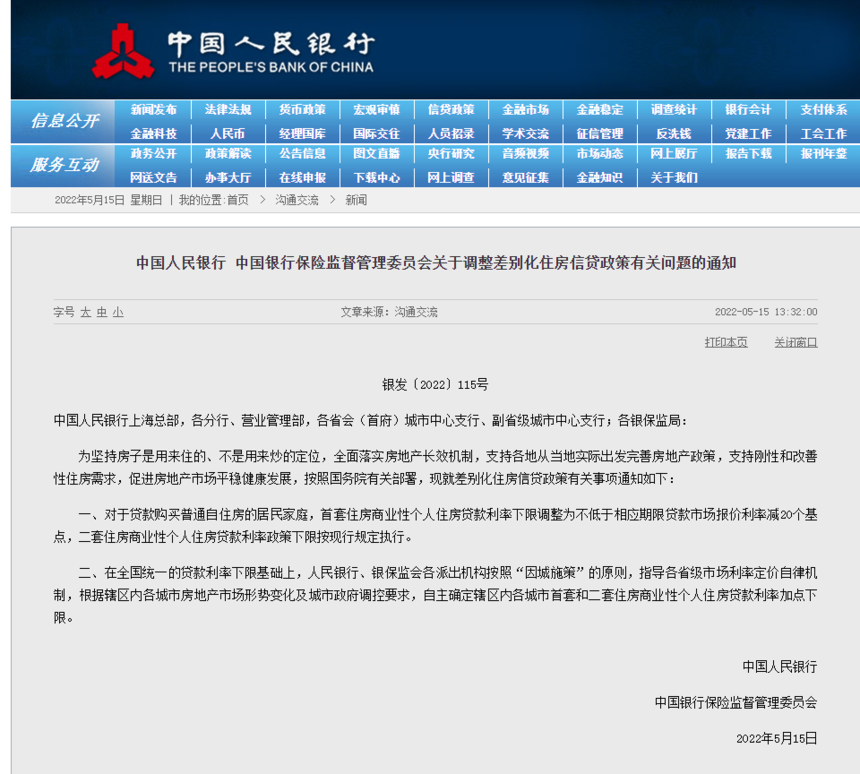Click the signature line 中国人民银行

coord(779,666)
